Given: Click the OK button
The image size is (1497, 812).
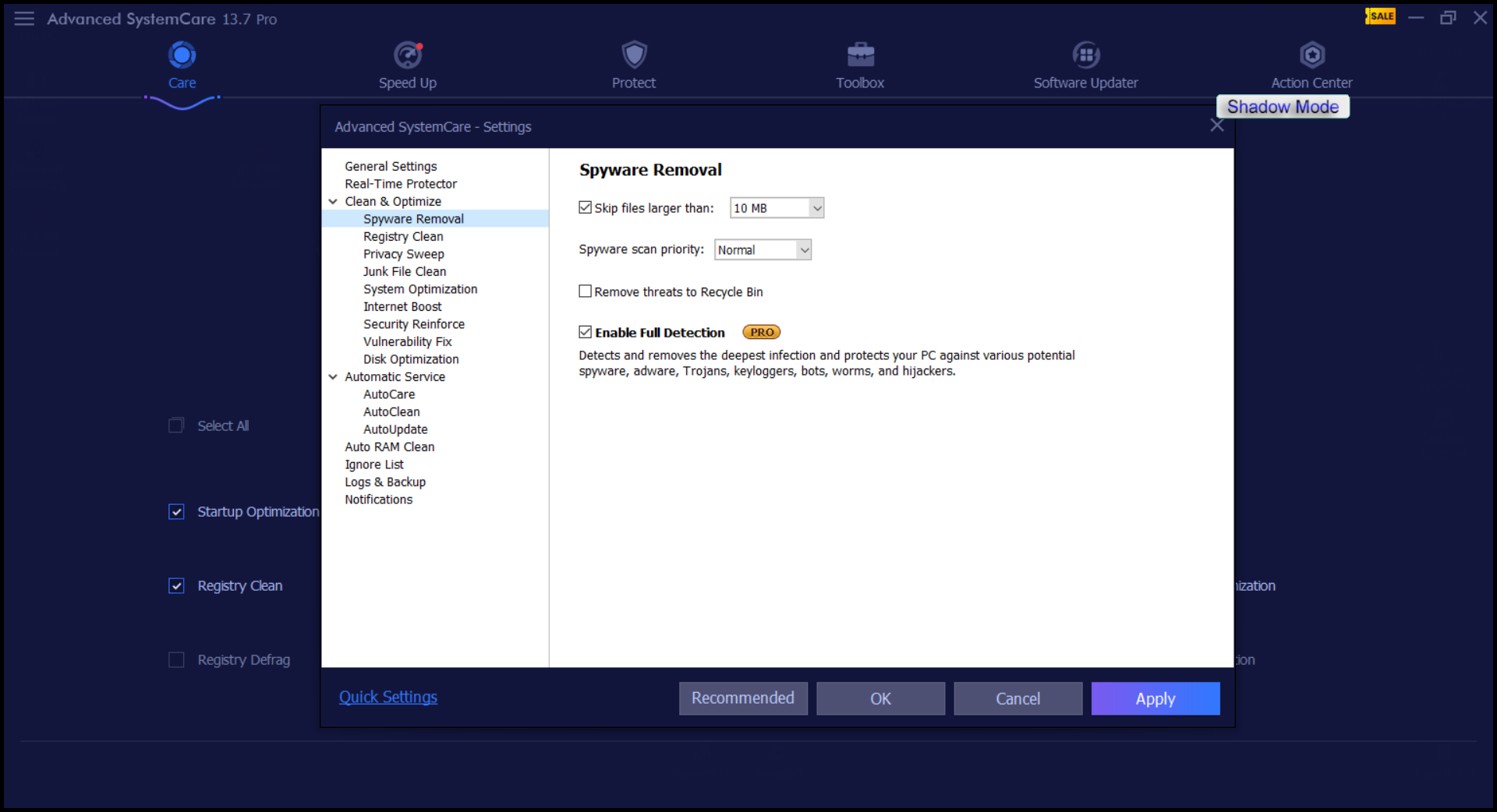Looking at the screenshot, I should tap(880, 698).
